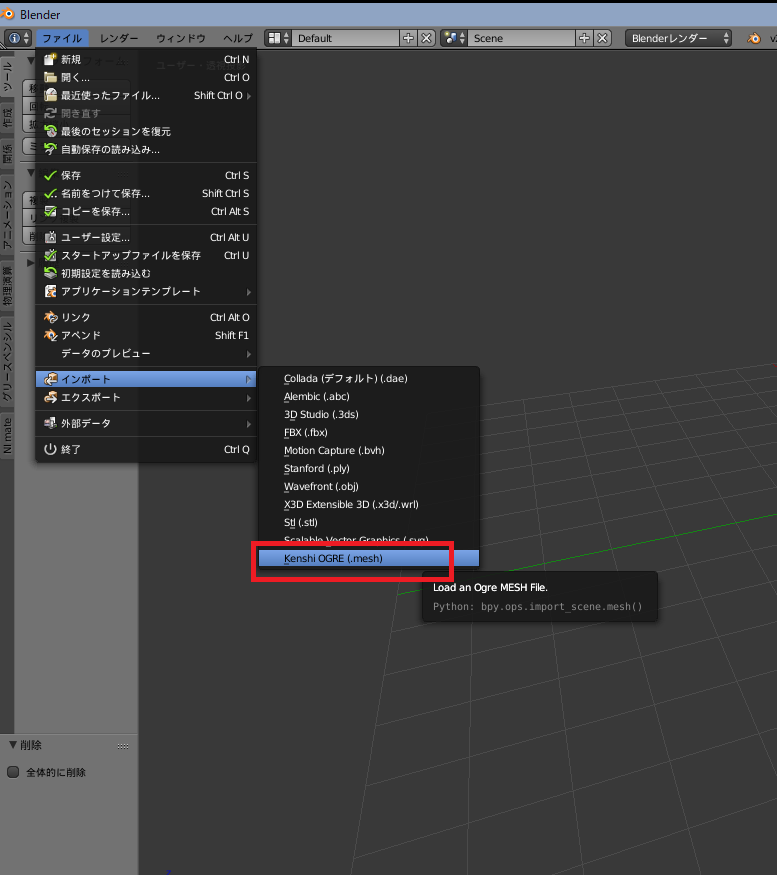
Task: Add a new scene with plus button
Action: [584, 38]
